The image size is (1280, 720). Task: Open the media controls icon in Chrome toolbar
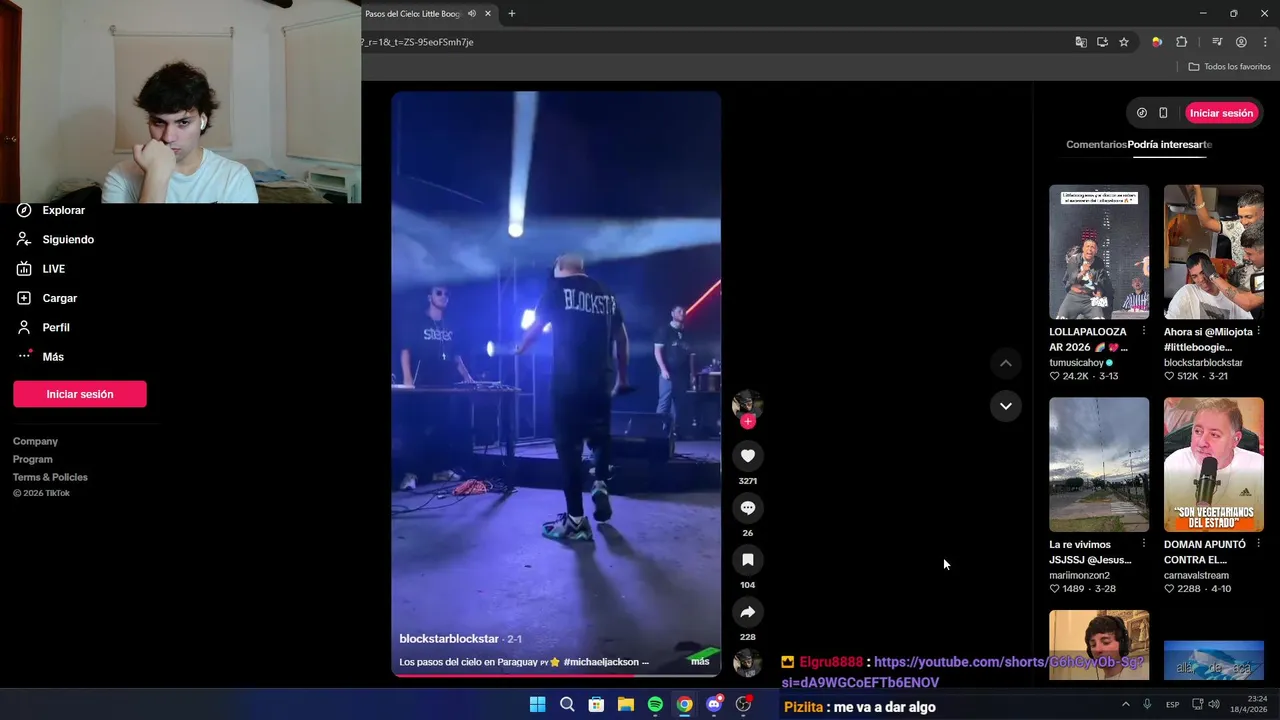(1217, 42)
